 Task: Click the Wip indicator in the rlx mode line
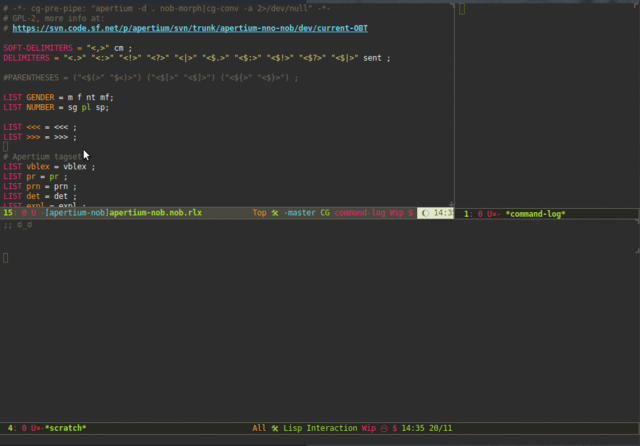click(396, 213)
